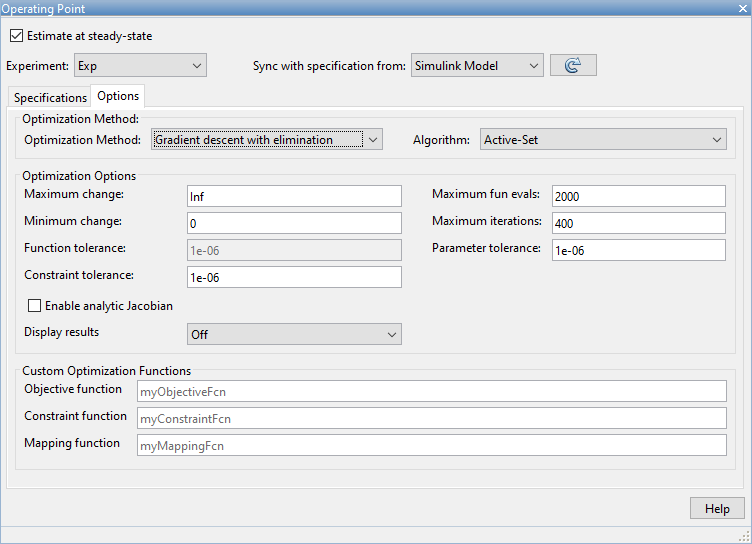The width and height of the screenshot is (752, 544).
Task: Focus the Constraint tolerance field
Action: click(294, 277)
